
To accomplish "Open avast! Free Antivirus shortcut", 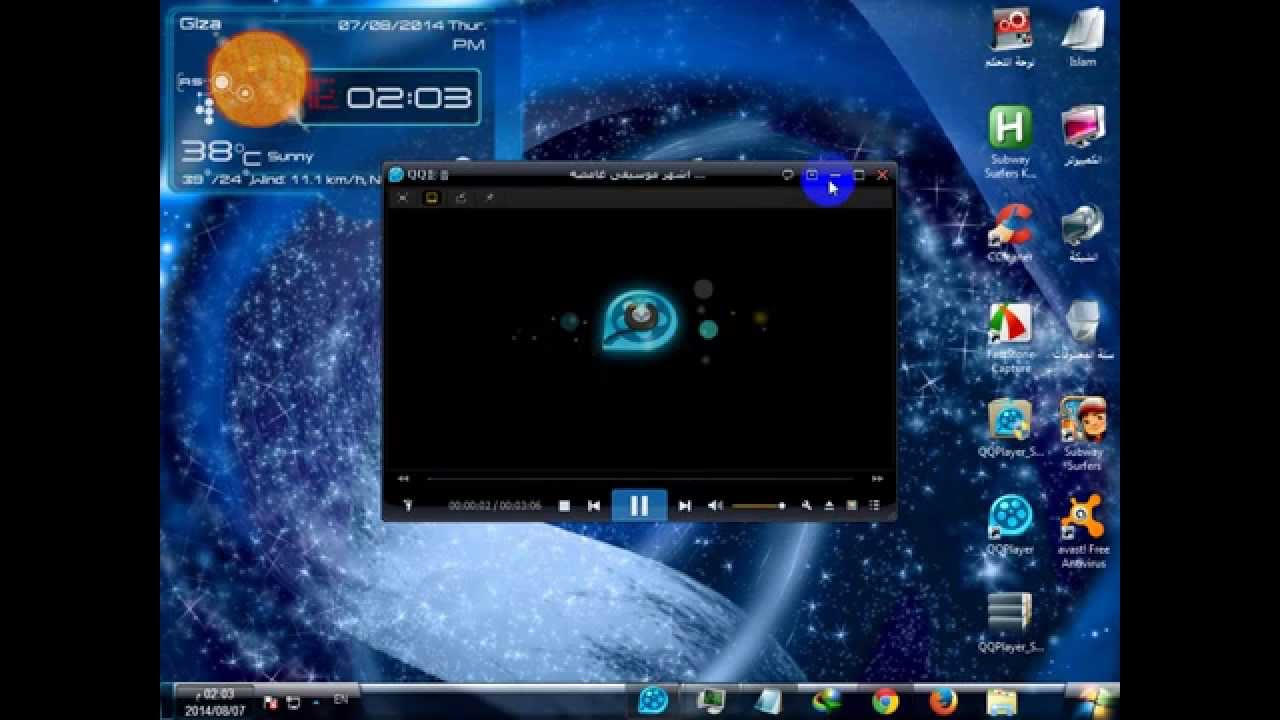I will 1083,532.
